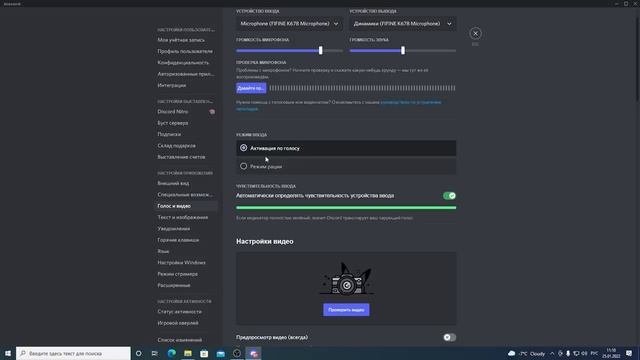Open the troubleshooting guide link
This screenshot has width=640, height=360.
click(x=410, y=102)
